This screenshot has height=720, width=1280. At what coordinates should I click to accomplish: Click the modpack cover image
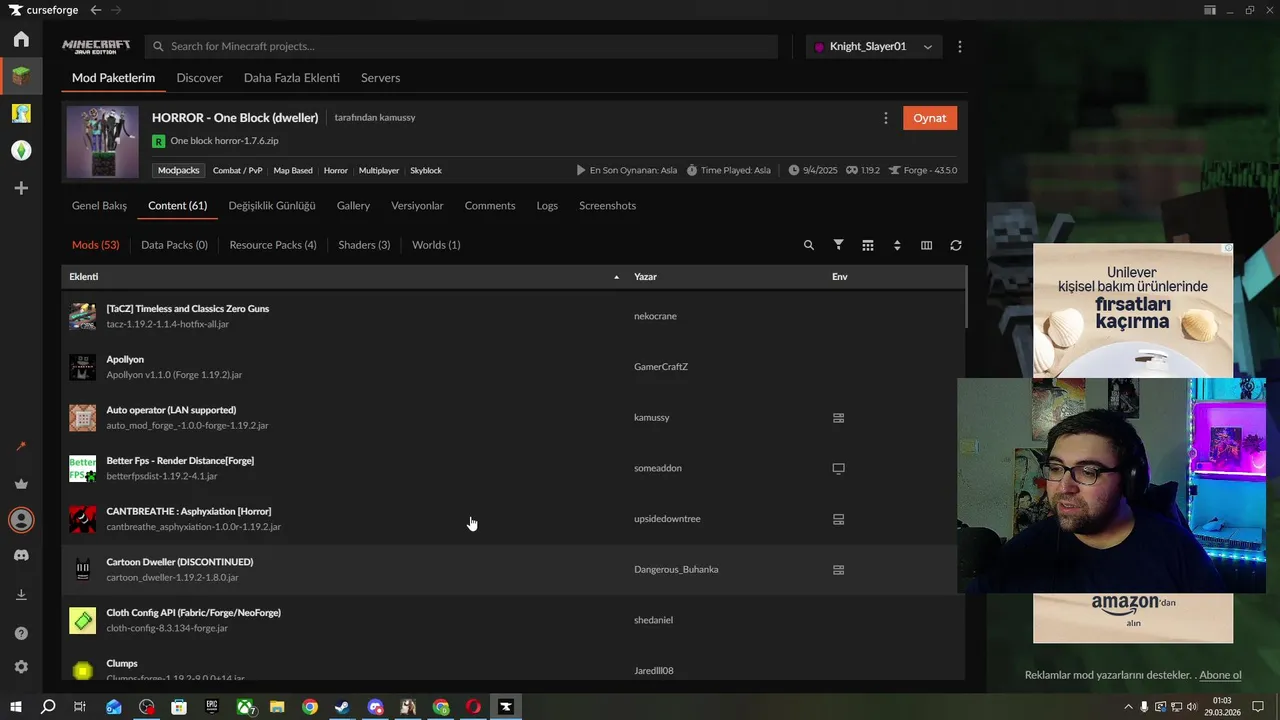coord(103,142)
